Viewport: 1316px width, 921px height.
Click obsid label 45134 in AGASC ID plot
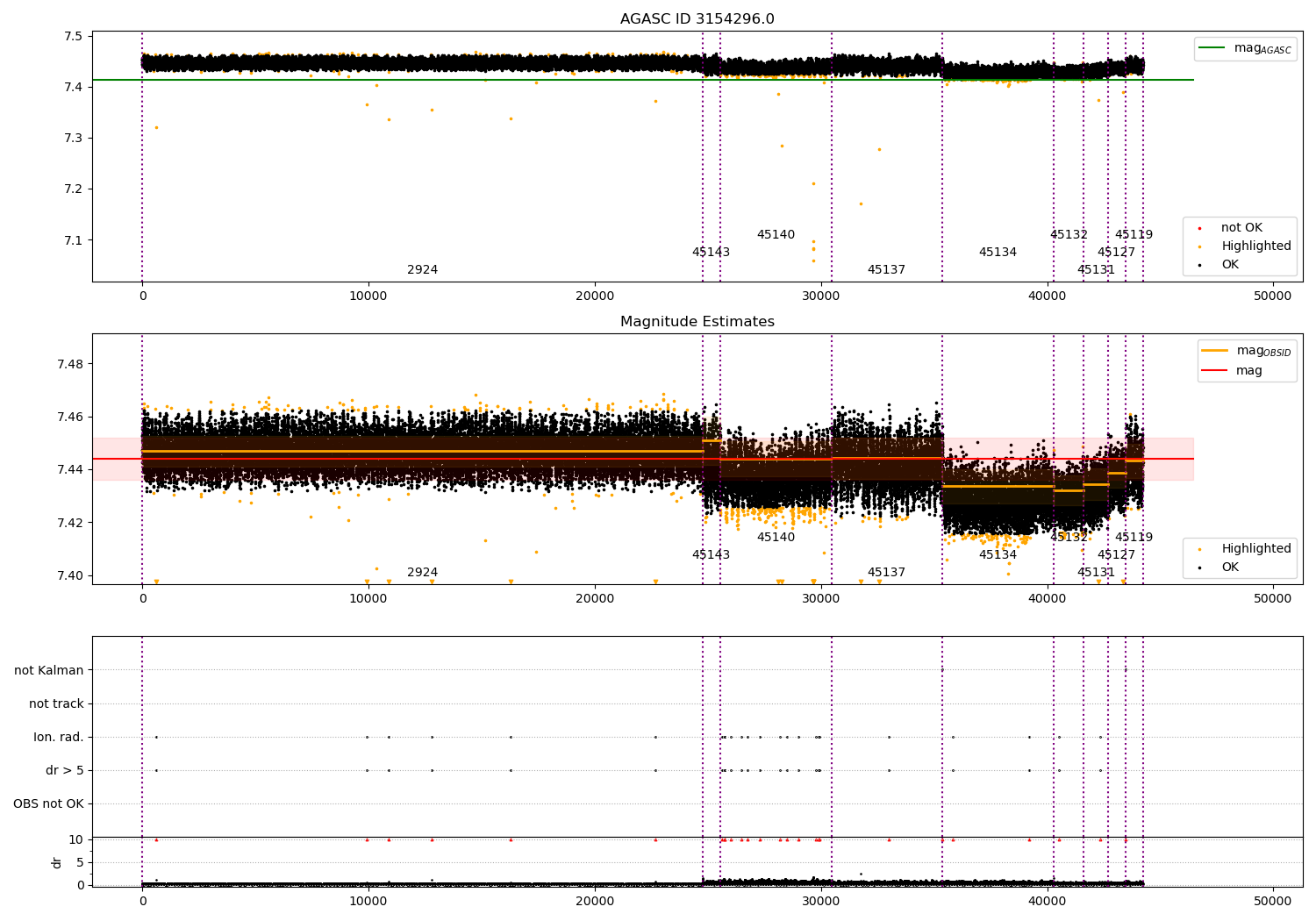998,253
